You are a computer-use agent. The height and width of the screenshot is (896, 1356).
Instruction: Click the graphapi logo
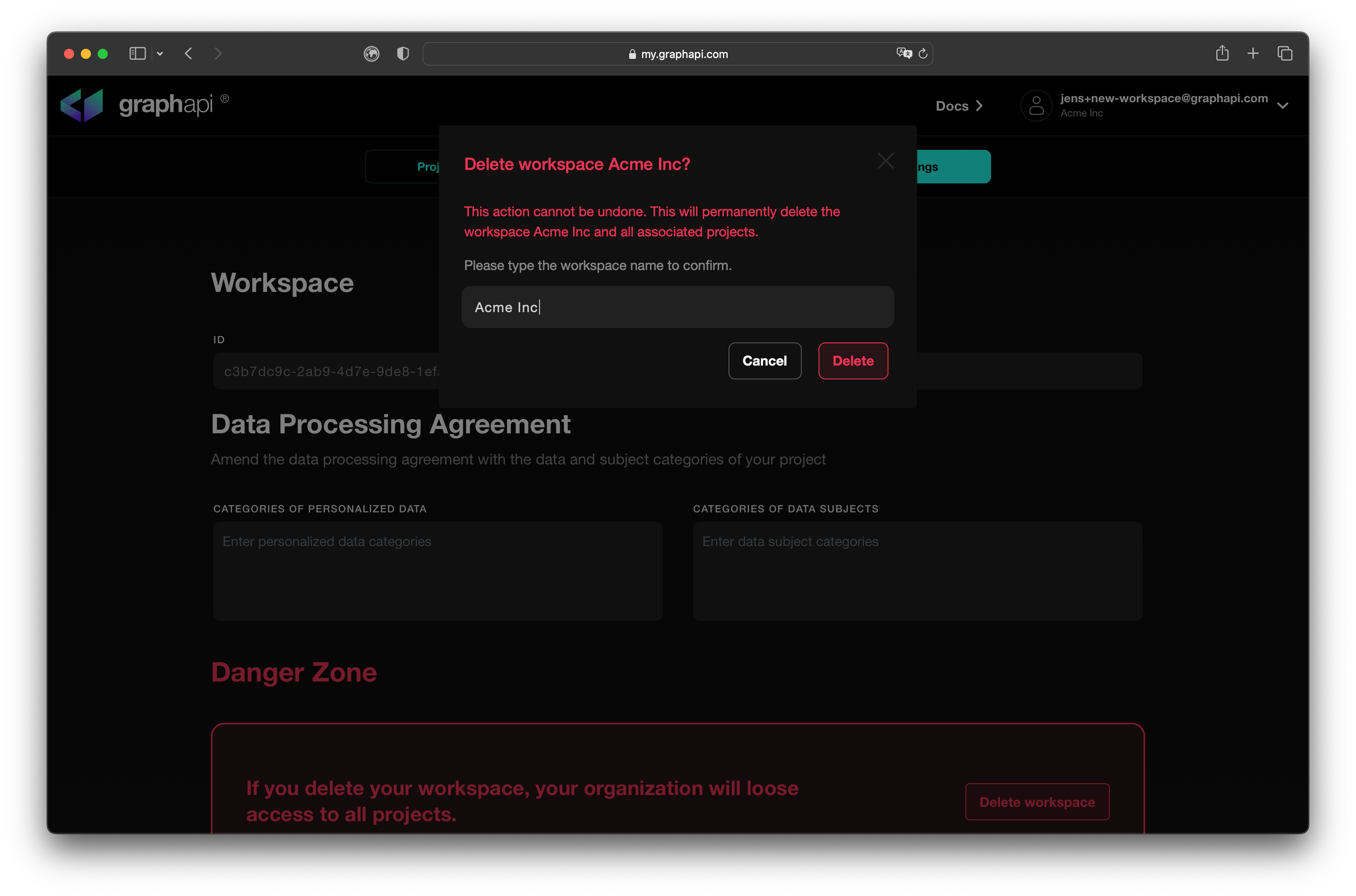pos(145,105)
